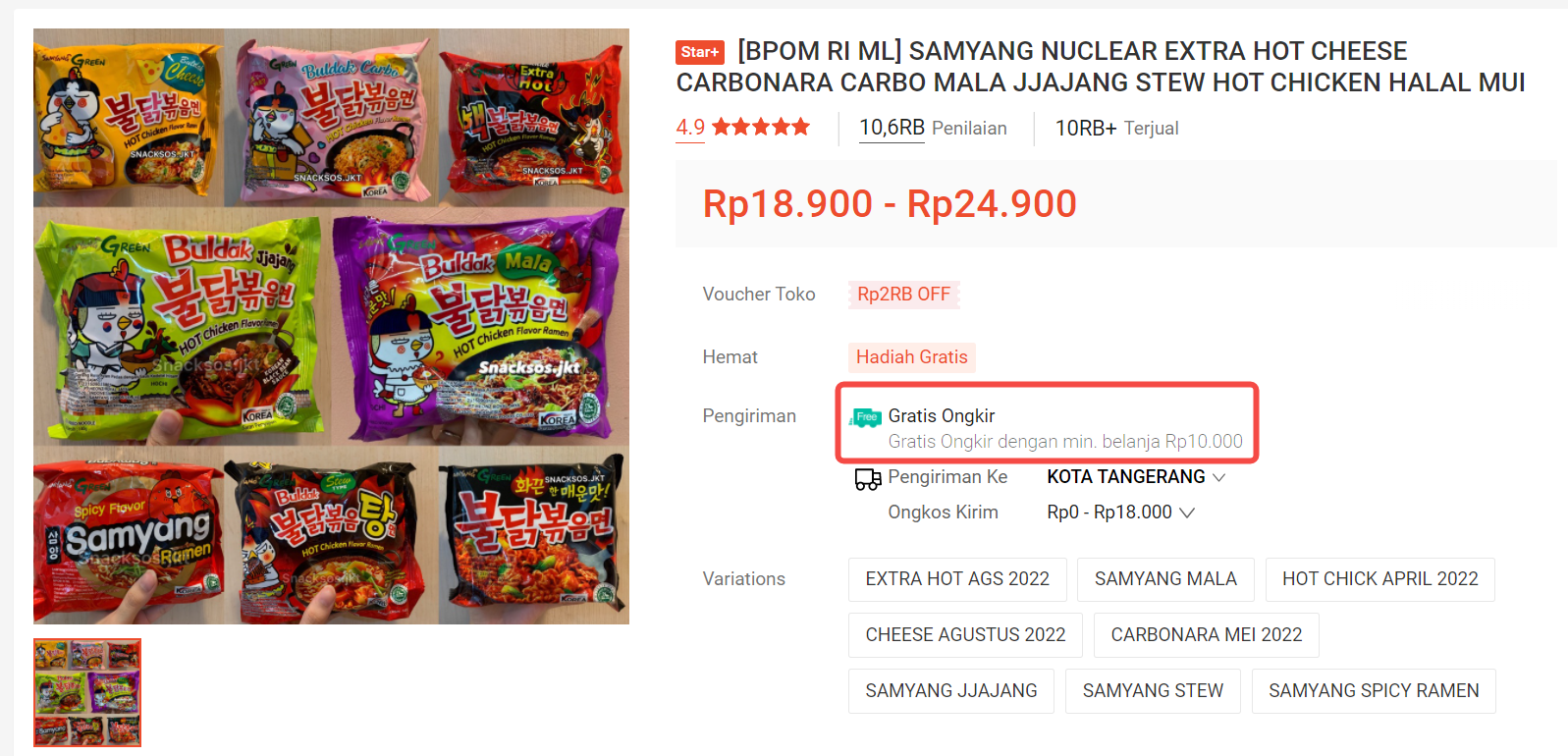Click the delivery truck icon beside Pengiriman Ke
1568x756 pixels.
[x=867, y=478]
